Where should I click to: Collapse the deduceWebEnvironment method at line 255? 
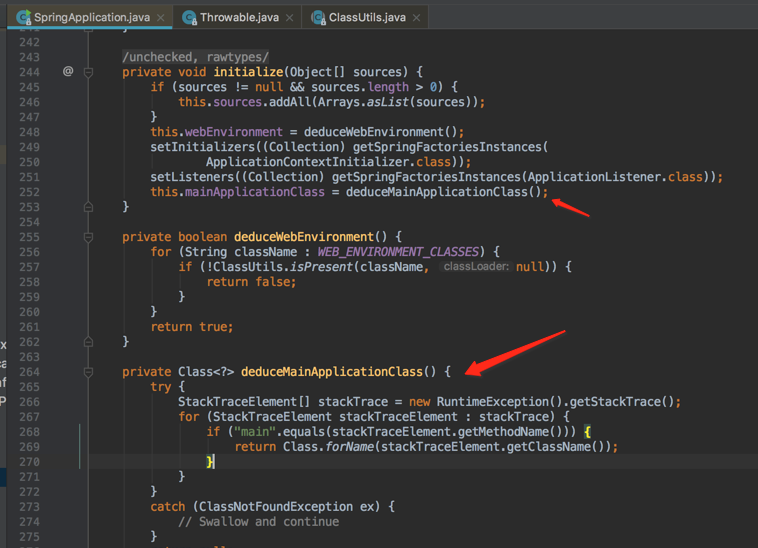pyautogui.click(x=88, y=237)
